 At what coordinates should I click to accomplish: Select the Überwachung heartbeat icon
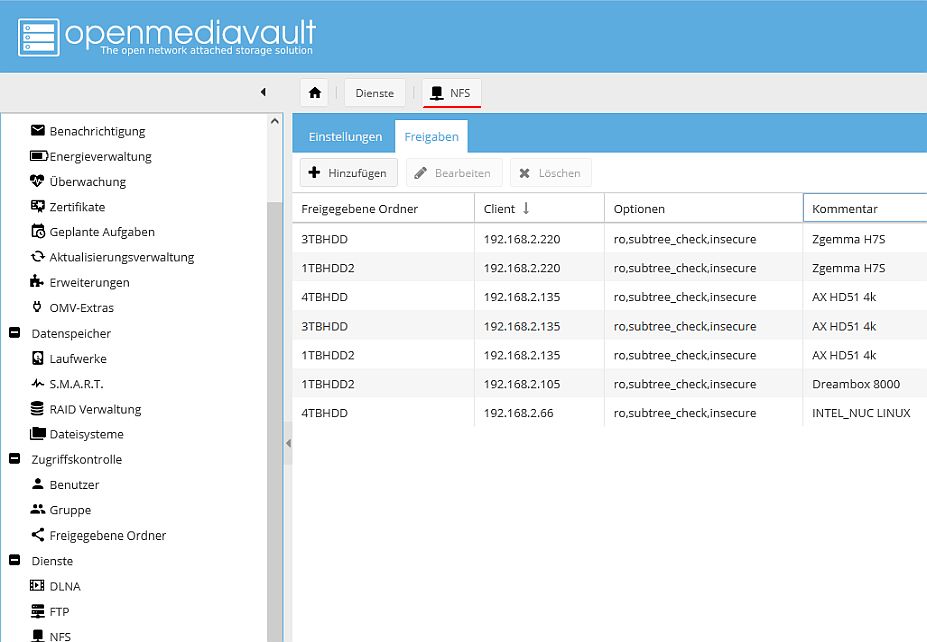pyautogui.click(x=38, y=182)
